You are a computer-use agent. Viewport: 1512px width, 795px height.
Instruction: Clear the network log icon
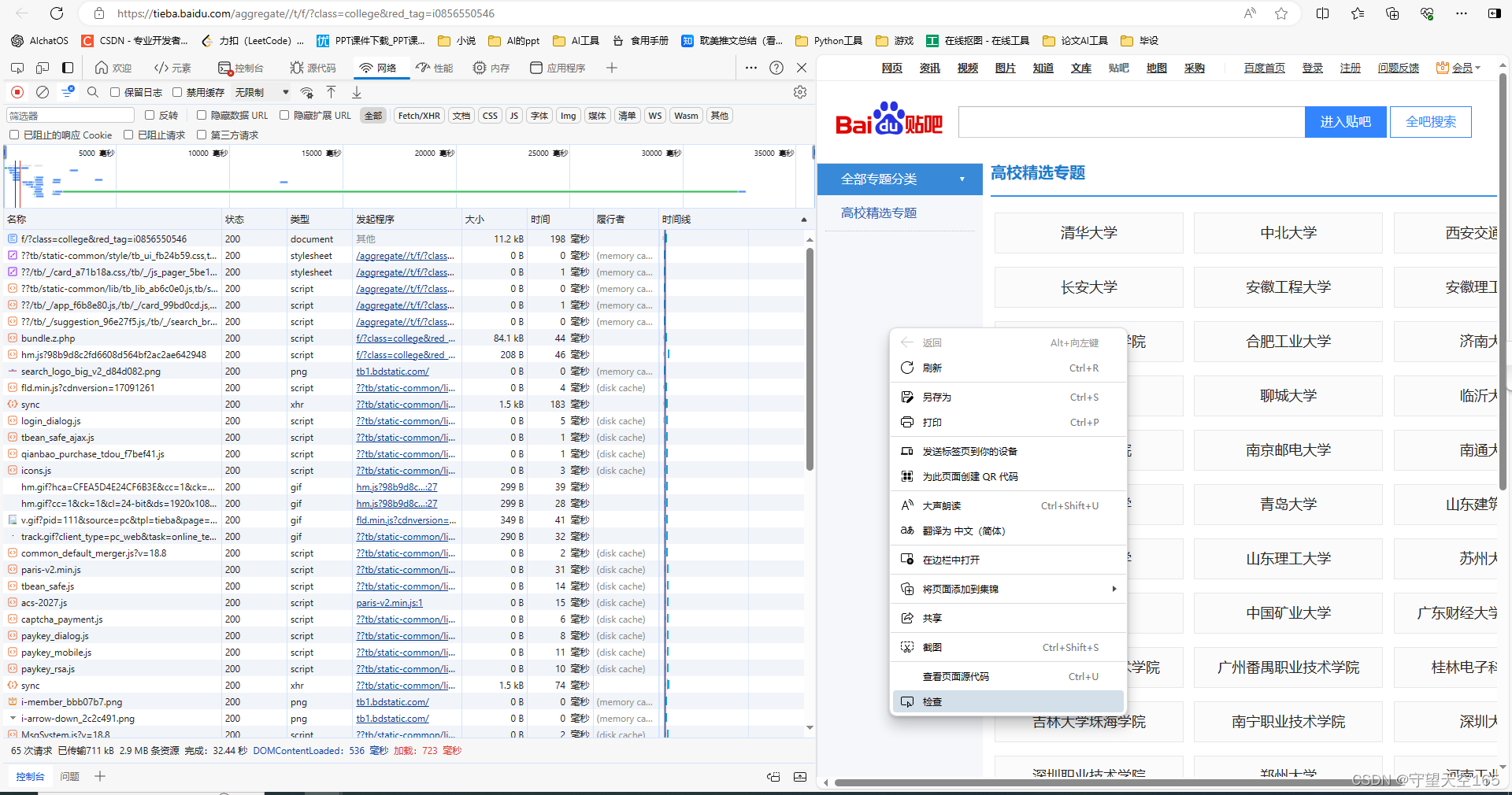(x=43, y=92)
